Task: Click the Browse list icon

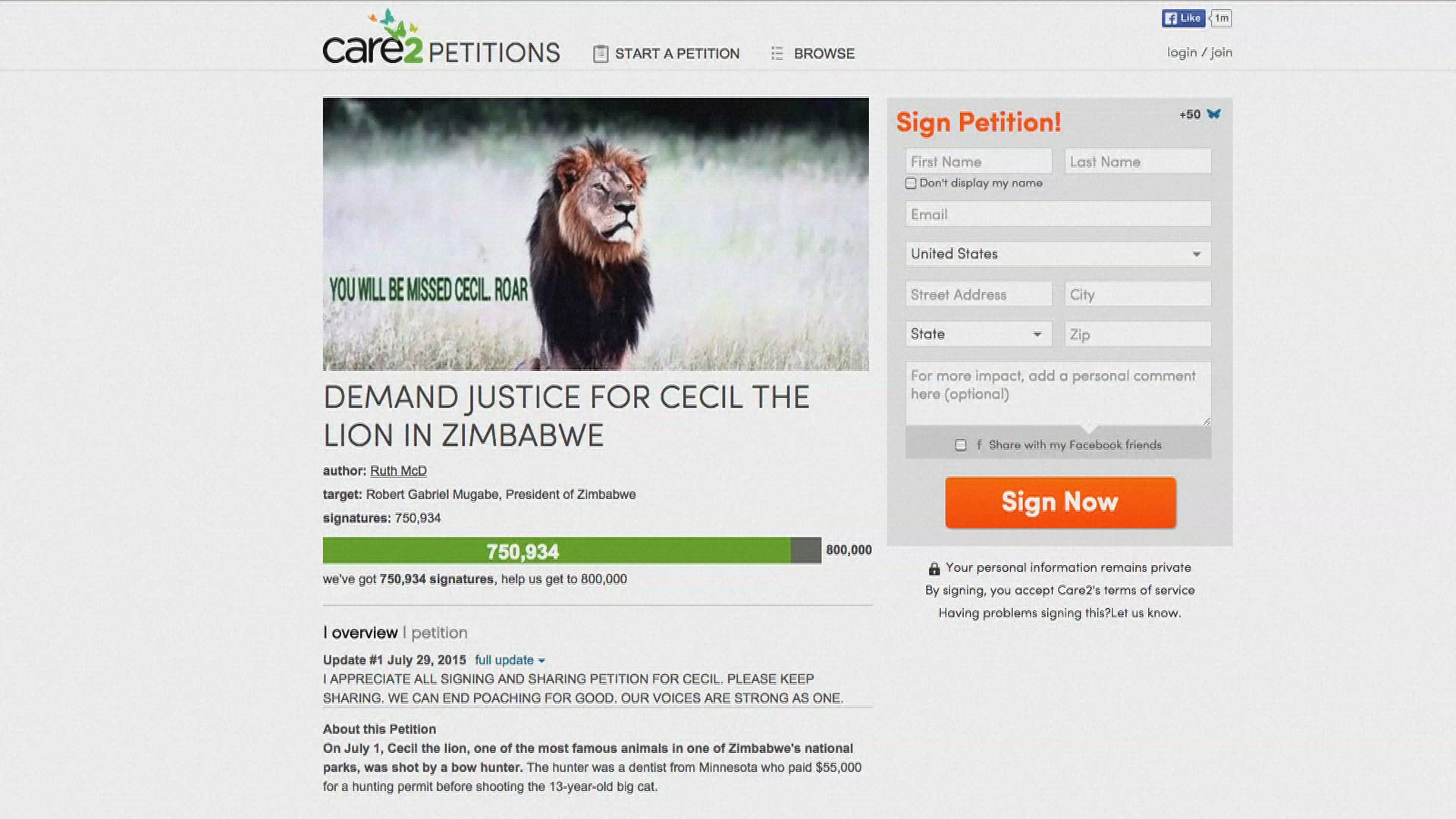Action: click(x=777, y=54)
